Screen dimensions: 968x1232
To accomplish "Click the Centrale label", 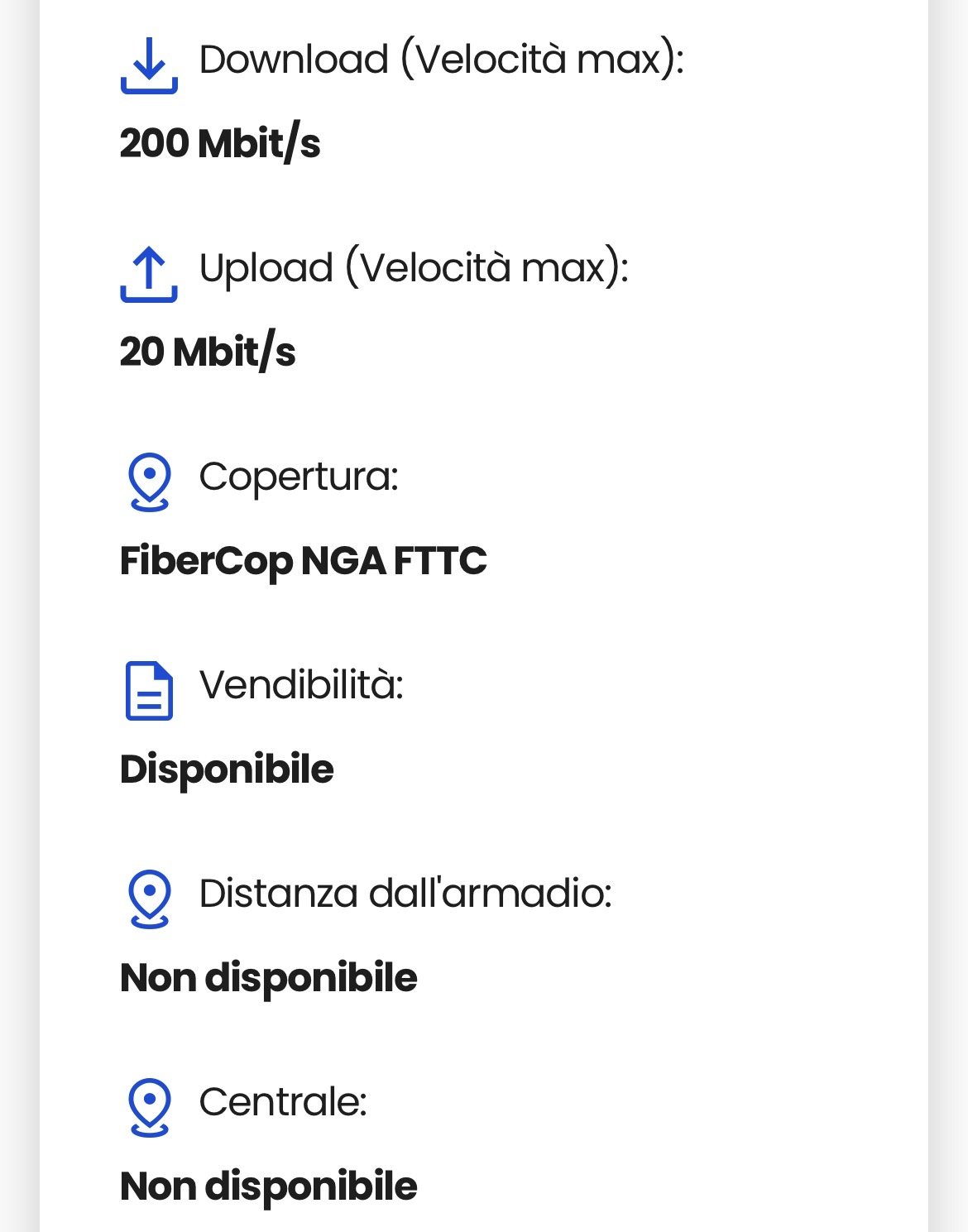I will click(x=283, y=1102).
